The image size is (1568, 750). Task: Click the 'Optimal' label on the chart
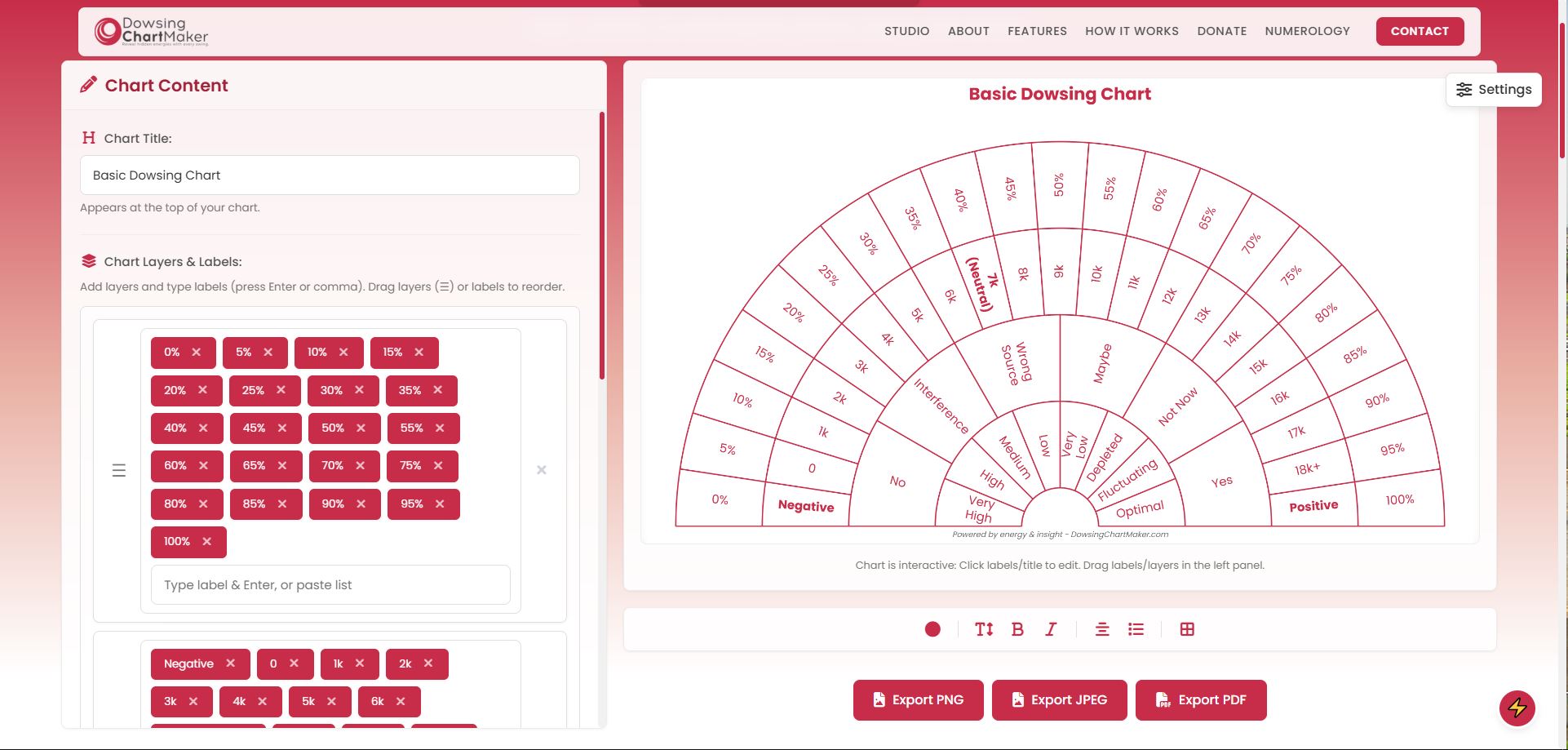click(x=1140, y=509)
